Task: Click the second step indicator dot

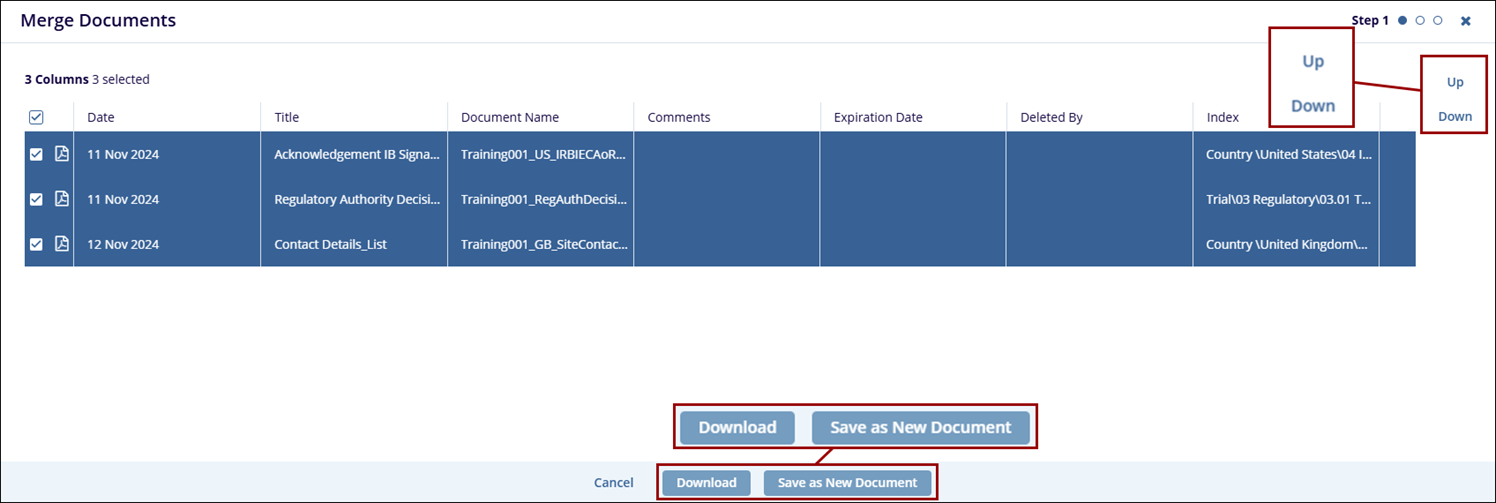Action: tap(1420, 20)
